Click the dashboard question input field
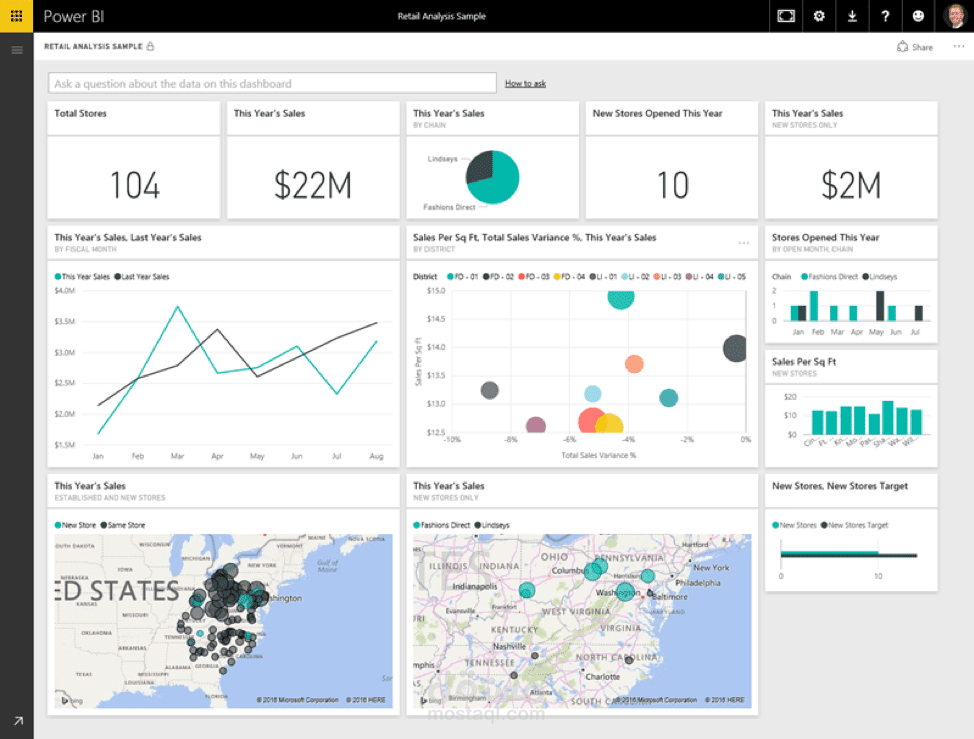This screenshot has height=739, width=974. click(x=270, y=82)
